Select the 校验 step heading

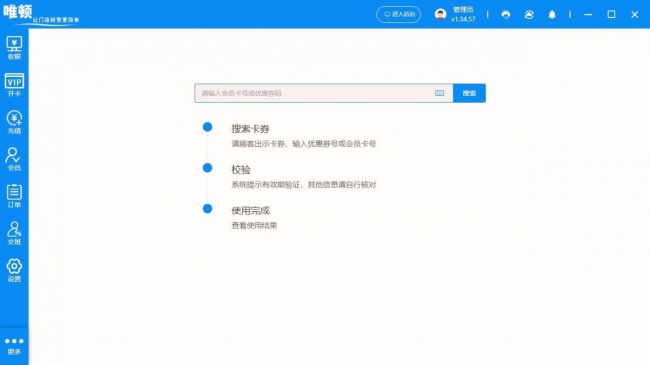click(x=241, y=170)
